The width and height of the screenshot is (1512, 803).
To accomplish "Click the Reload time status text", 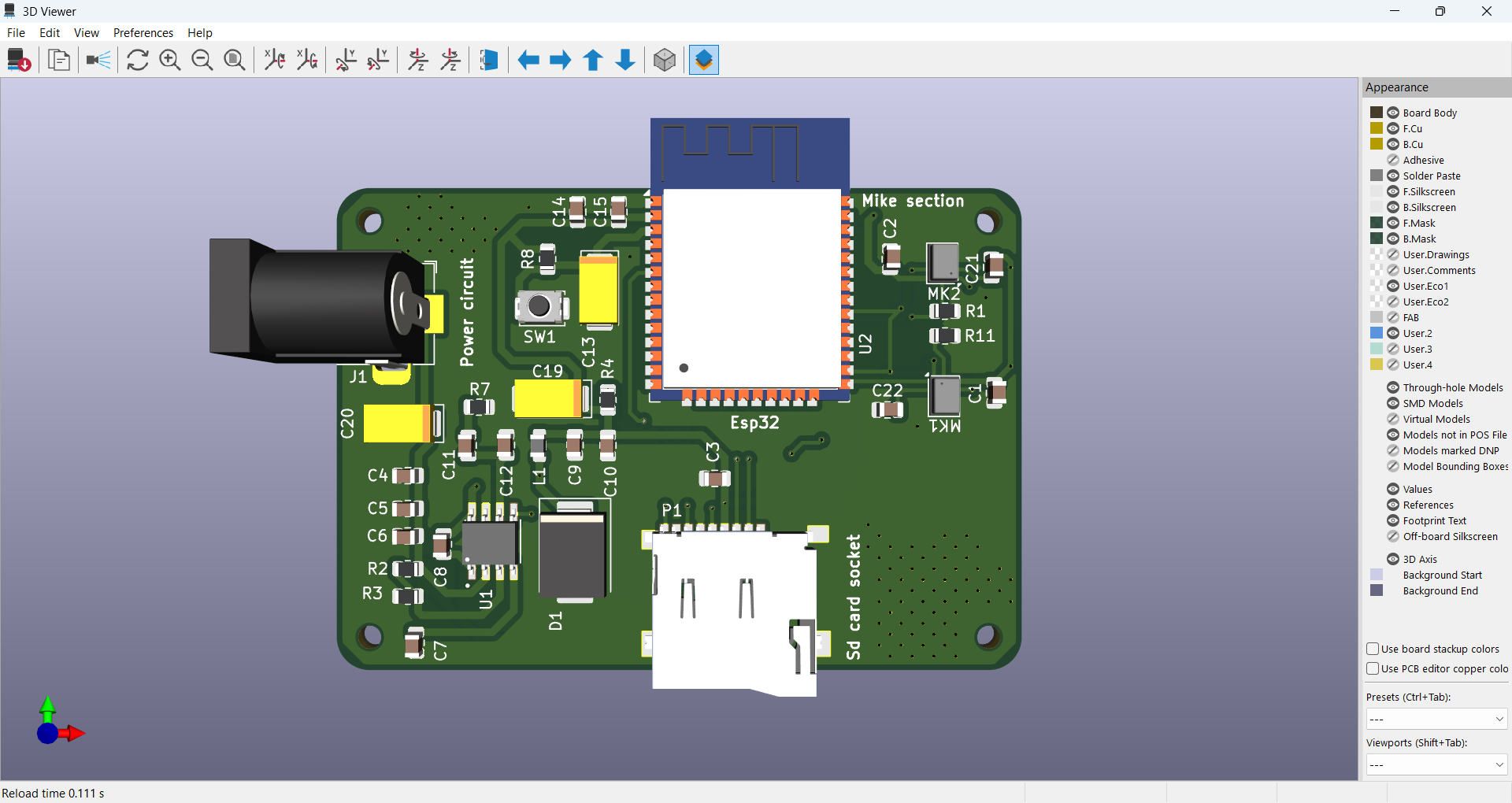I will pos(54,793).
